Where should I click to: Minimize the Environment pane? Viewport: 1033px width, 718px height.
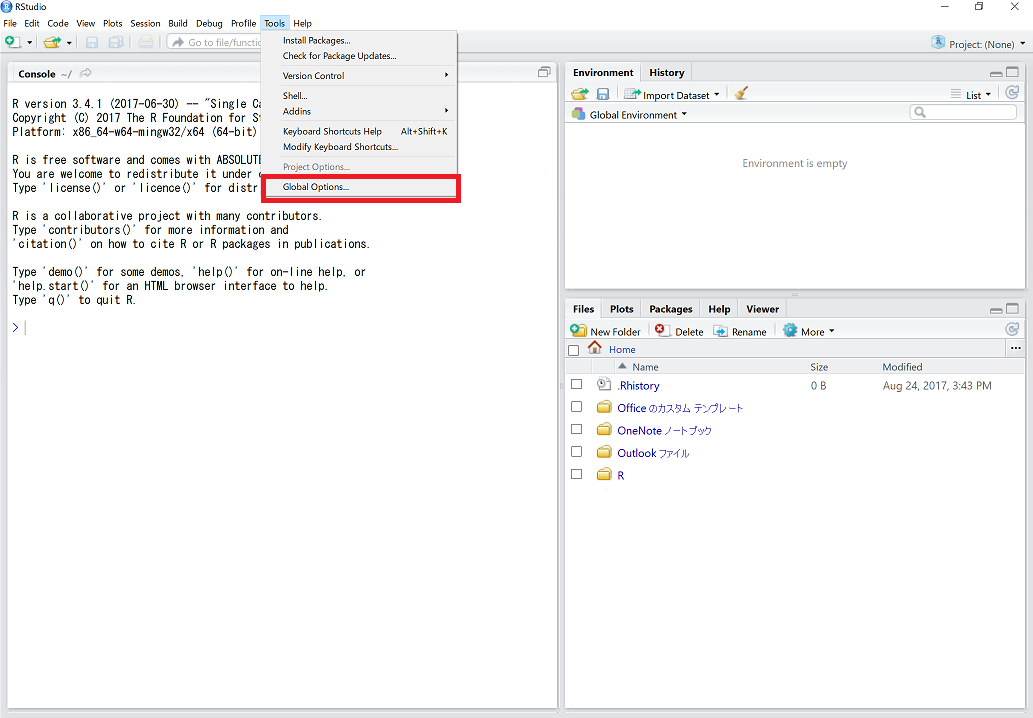pyautogui.click(x=996, y=73)
